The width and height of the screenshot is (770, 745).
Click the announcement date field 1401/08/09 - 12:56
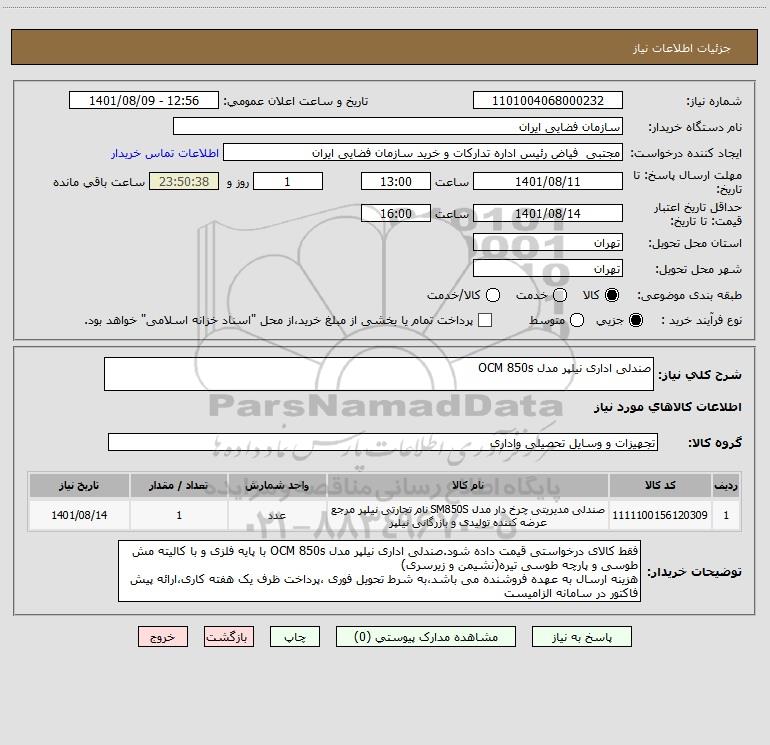point(144,101)
